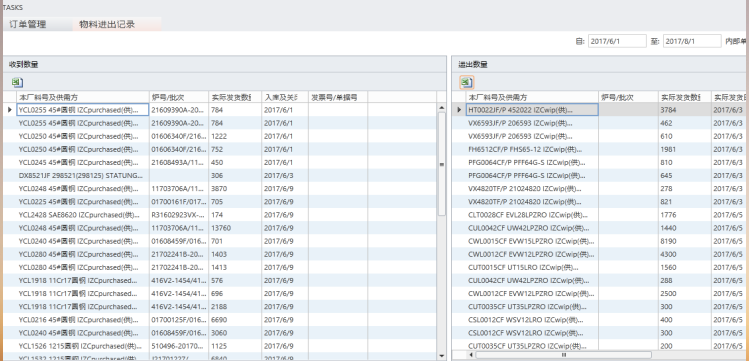Select the CLT0028CF EVL28LPZRO row

coord(600,215)
